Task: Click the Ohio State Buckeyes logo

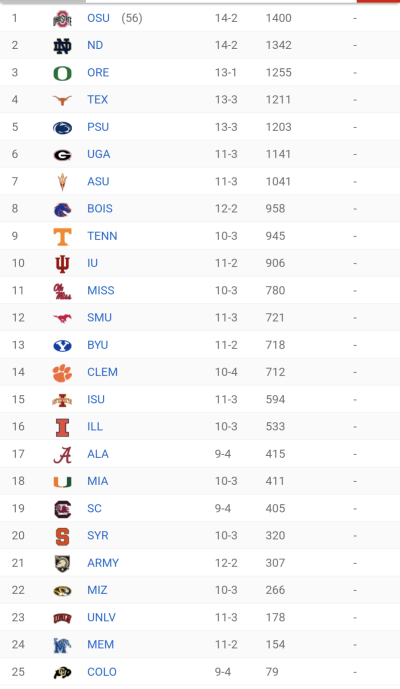Action: [x=62, y=19]
